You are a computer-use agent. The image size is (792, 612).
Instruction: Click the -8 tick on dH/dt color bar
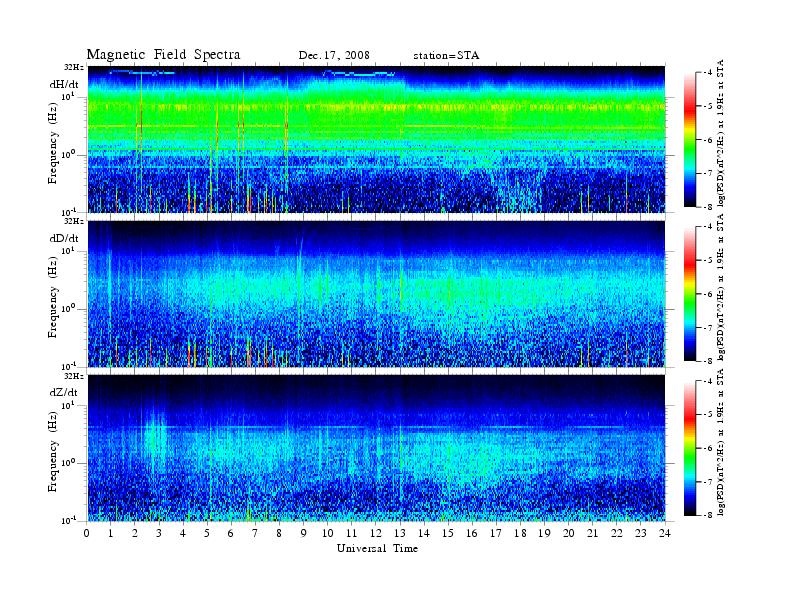point(709,207)
